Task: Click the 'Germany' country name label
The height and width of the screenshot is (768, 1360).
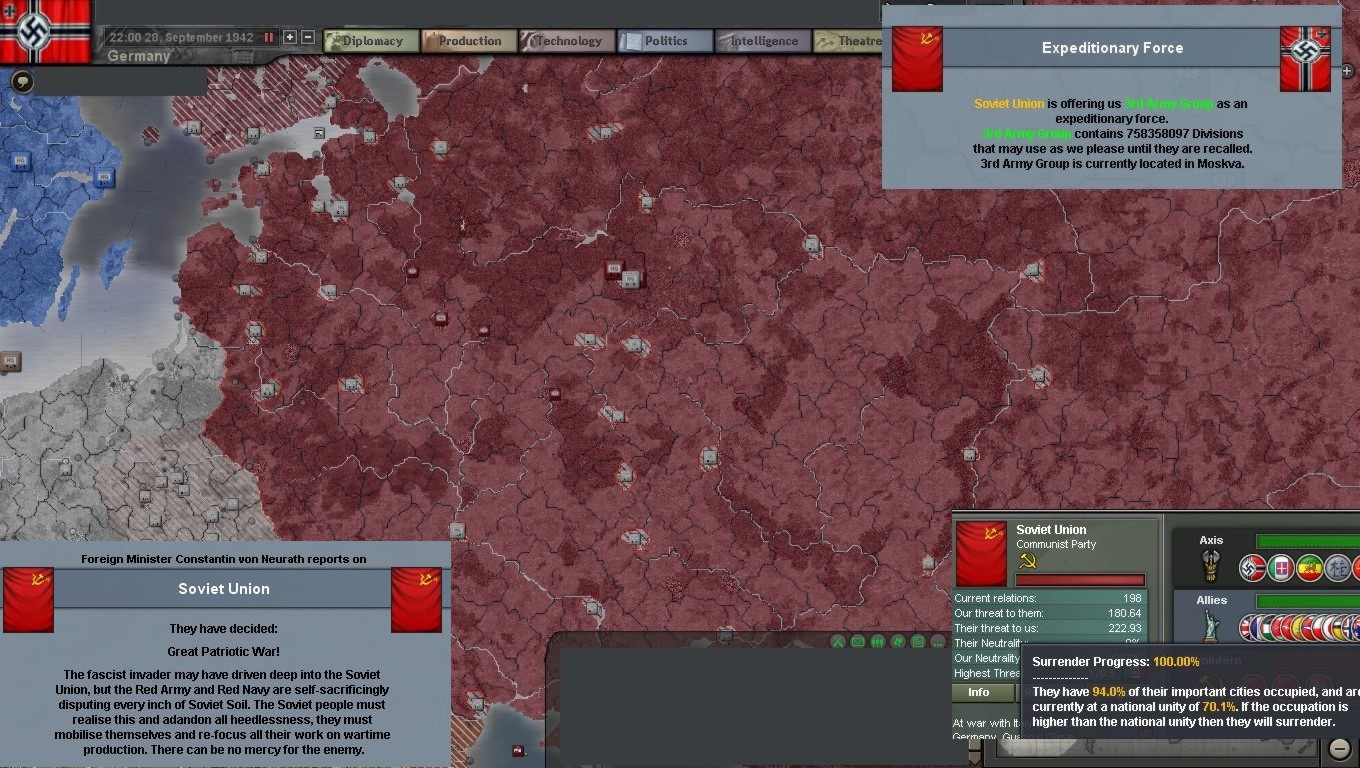Action: [x=139, y=56]
